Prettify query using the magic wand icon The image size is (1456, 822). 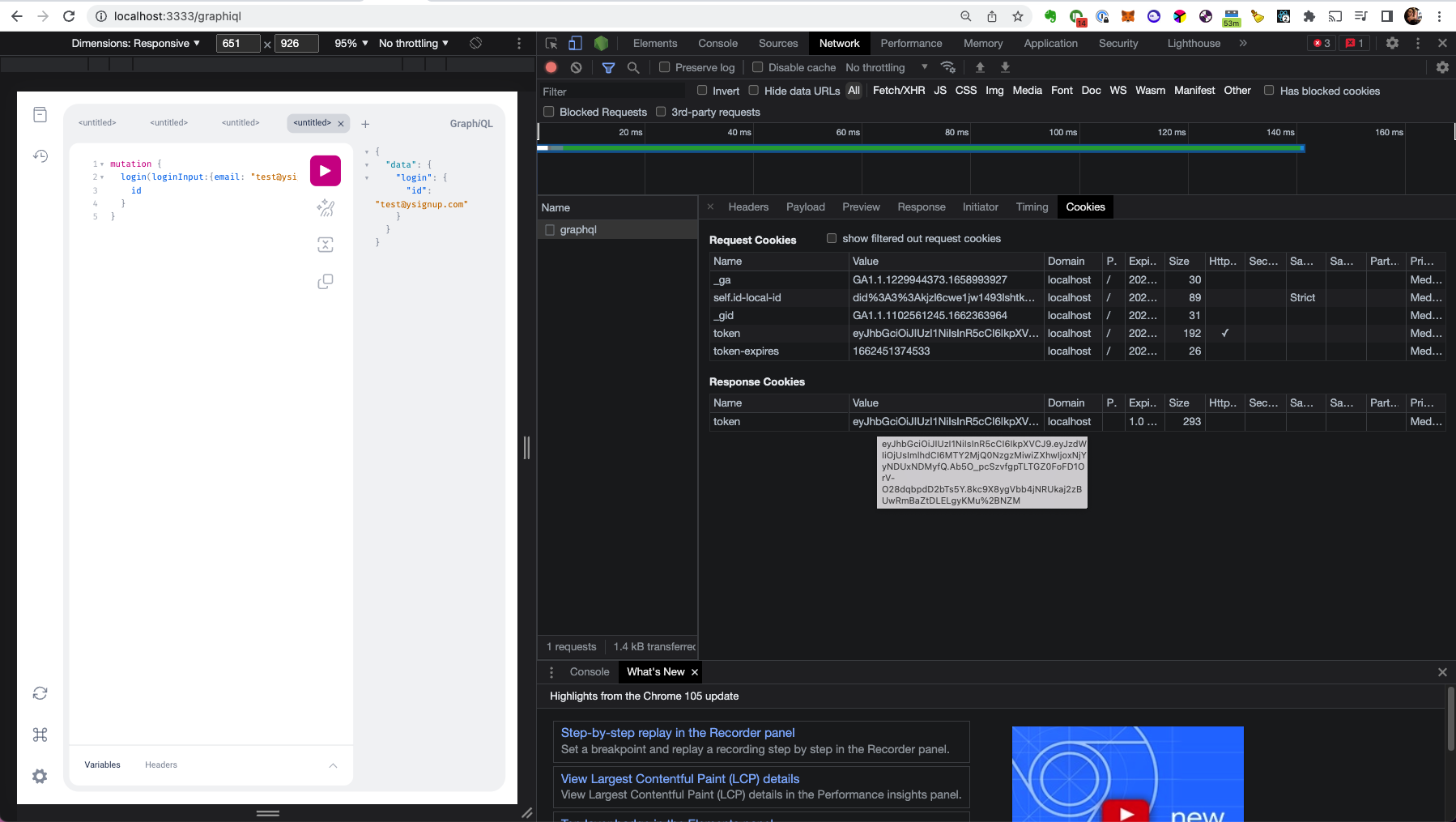point(325,208)
